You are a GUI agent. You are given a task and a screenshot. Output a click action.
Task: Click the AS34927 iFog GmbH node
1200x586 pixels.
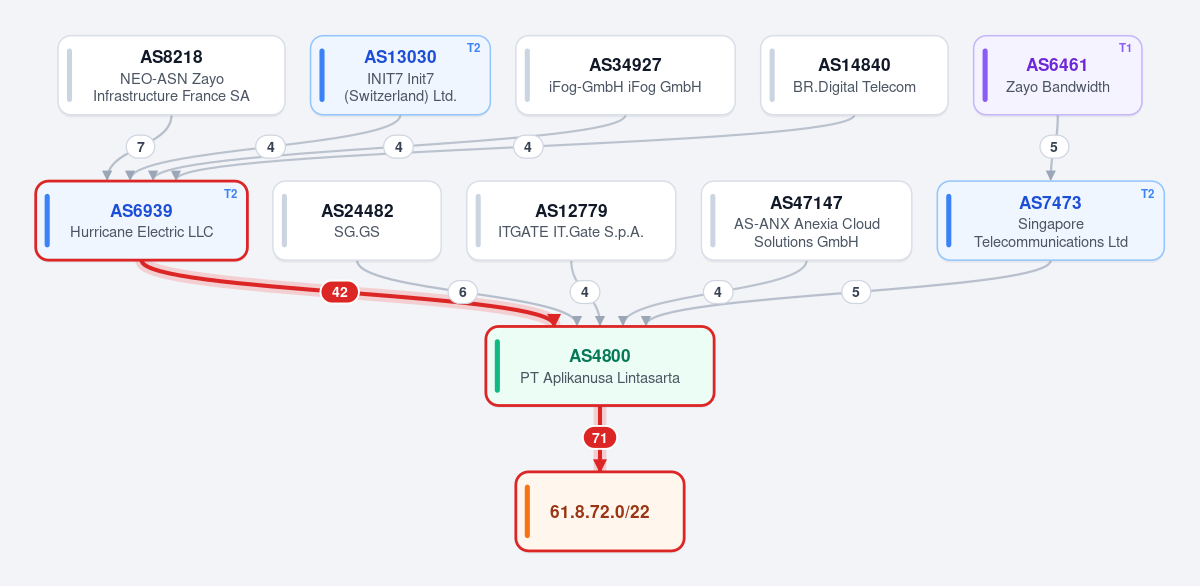626,76
